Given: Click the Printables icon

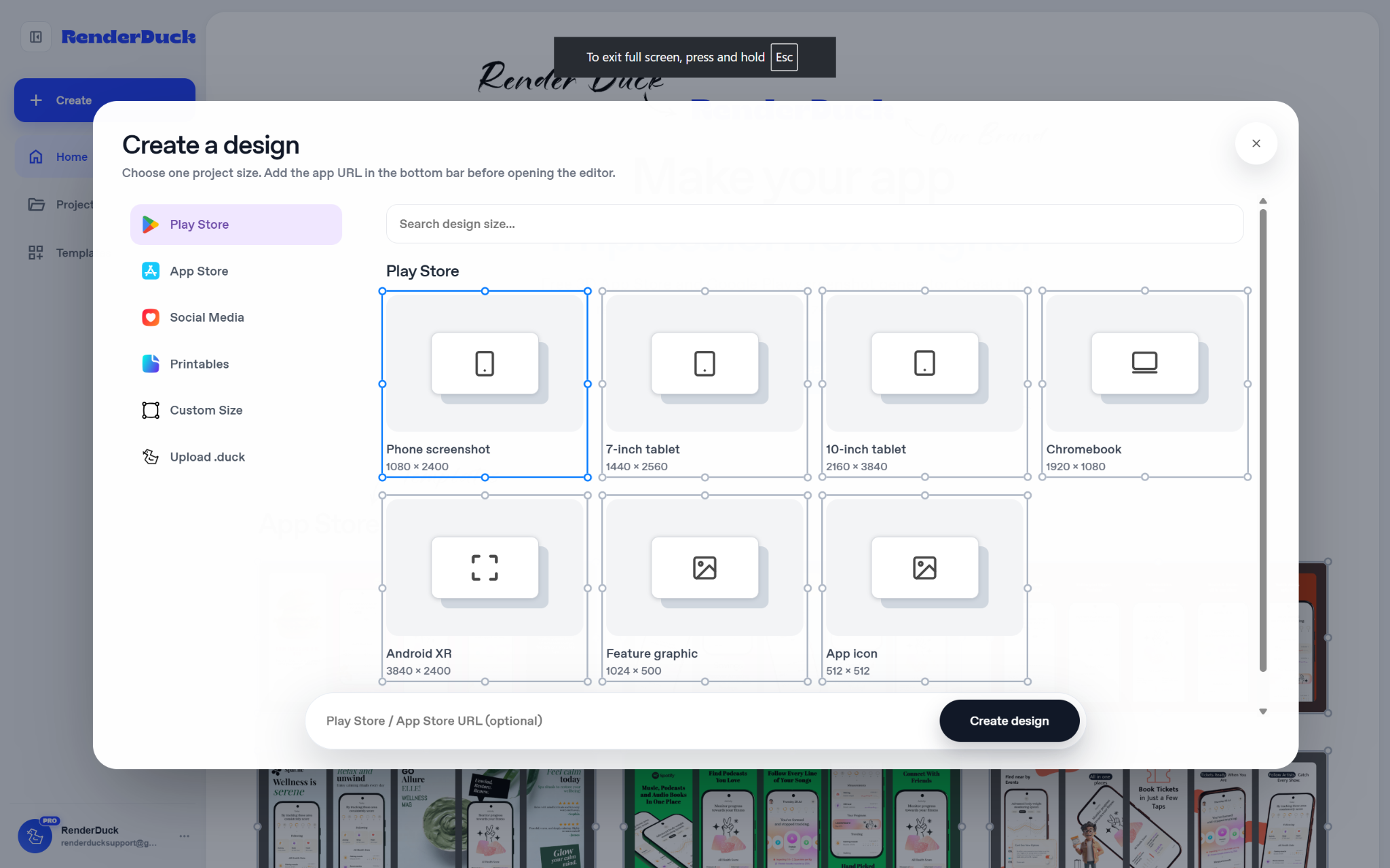Looking at the screenshot, I should 150,364.
